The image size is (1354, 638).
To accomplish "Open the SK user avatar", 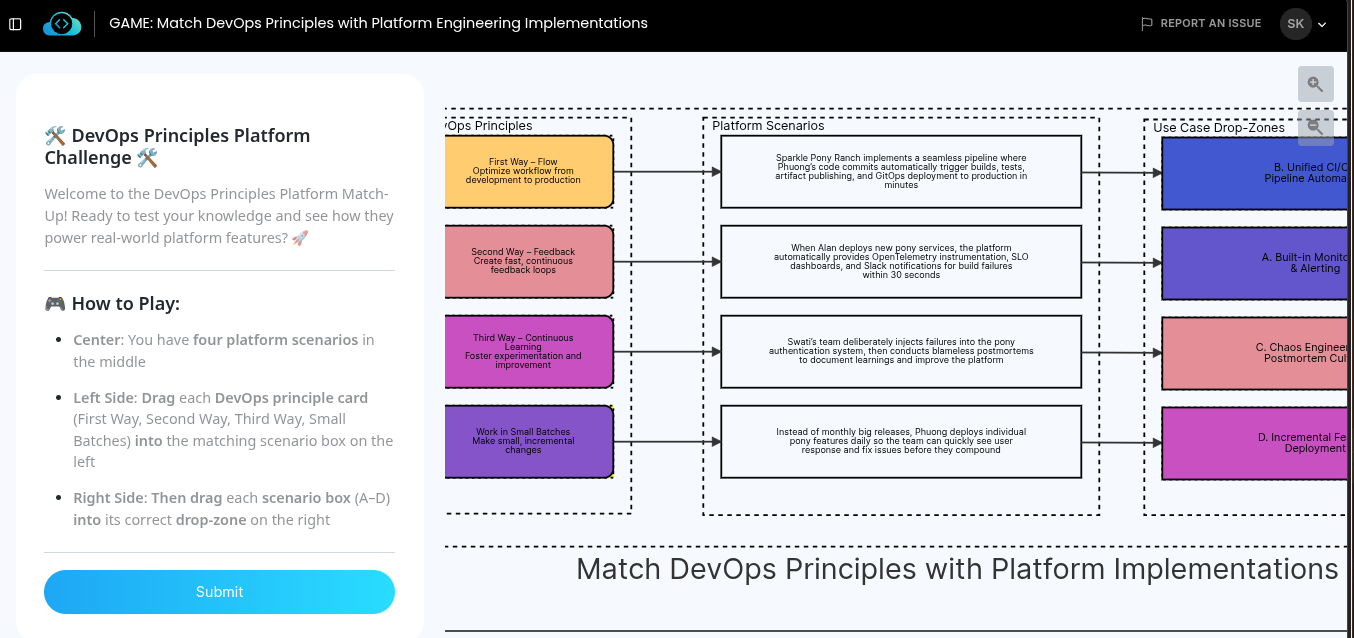I will (x=1296, y=24).
